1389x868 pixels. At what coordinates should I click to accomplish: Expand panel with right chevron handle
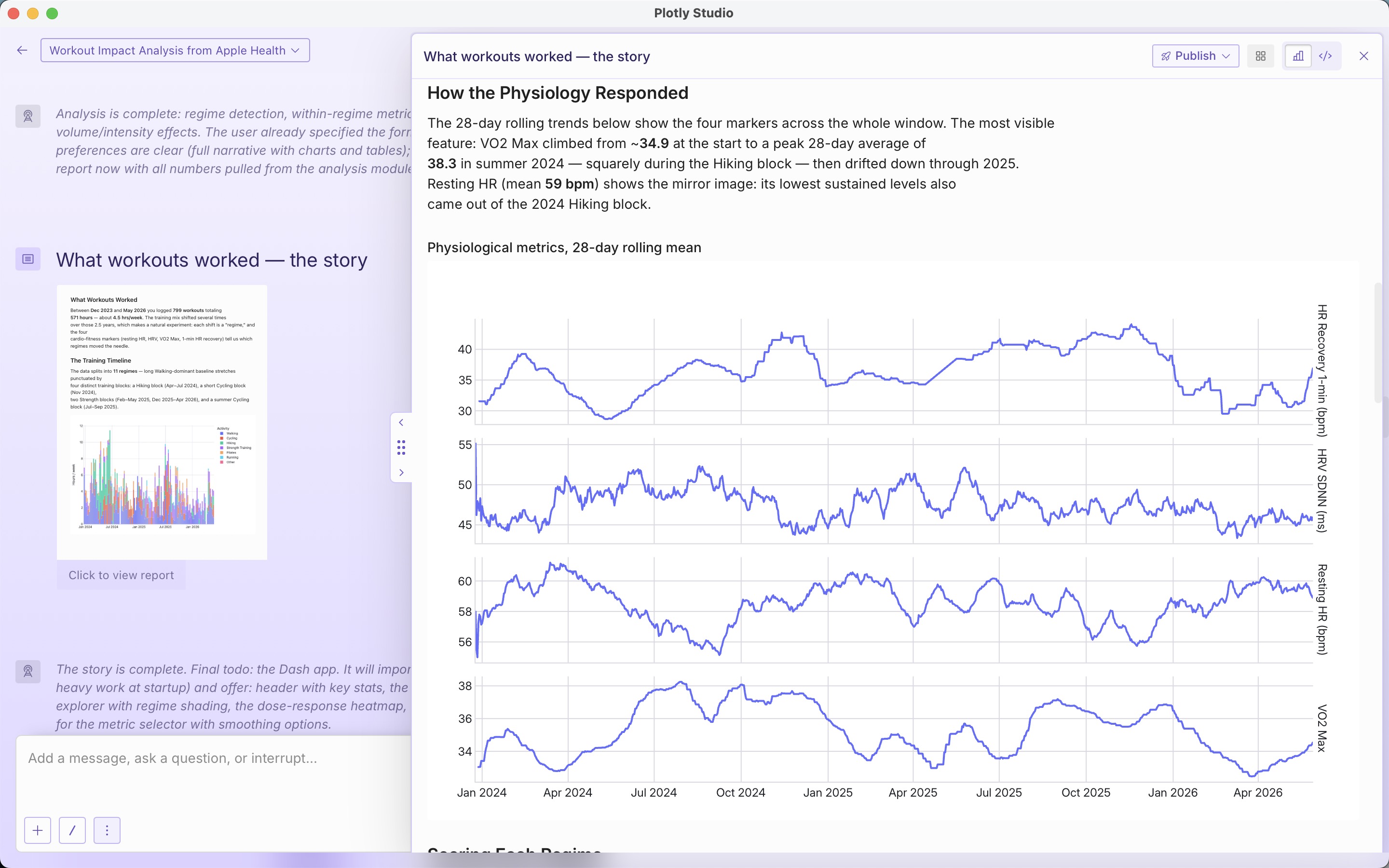coord(401,473)
